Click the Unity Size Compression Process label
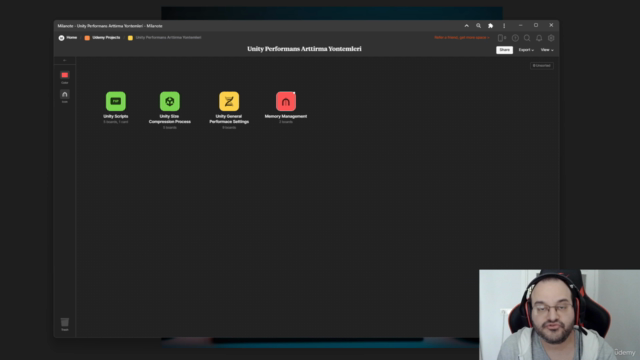 point(170,119)
